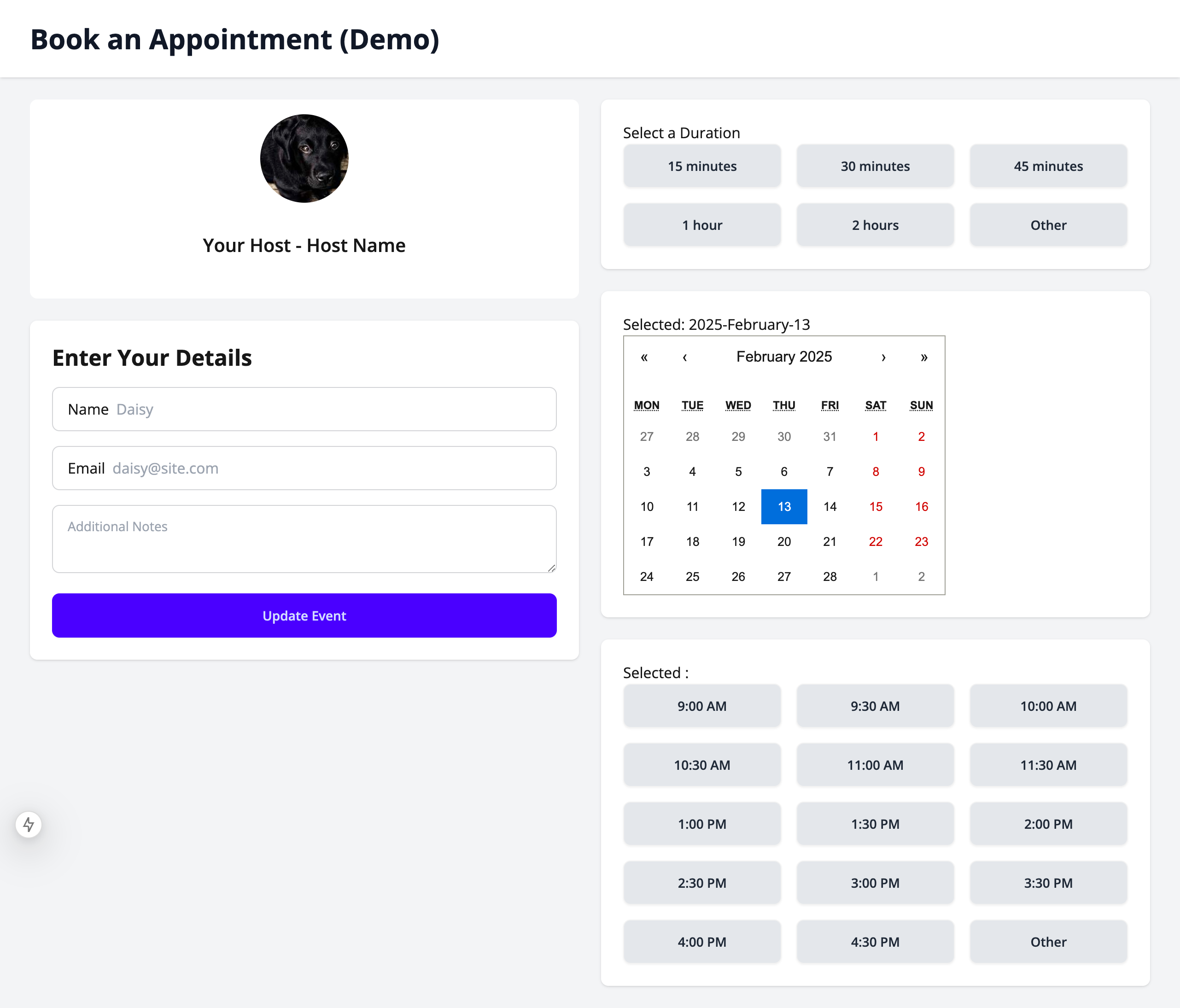Book the 9:00 AM time slot
This screenshot has width=1180, height=1008.
701,706
